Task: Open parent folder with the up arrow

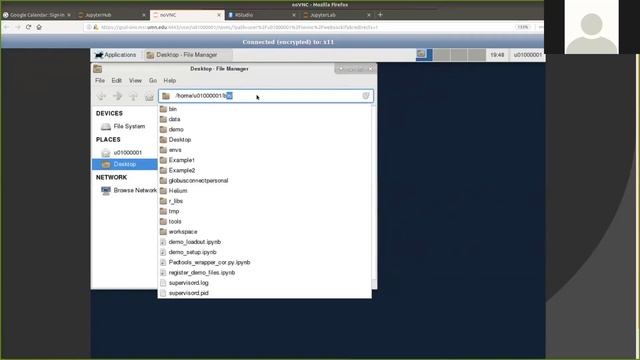Action: tap(133, 96)
